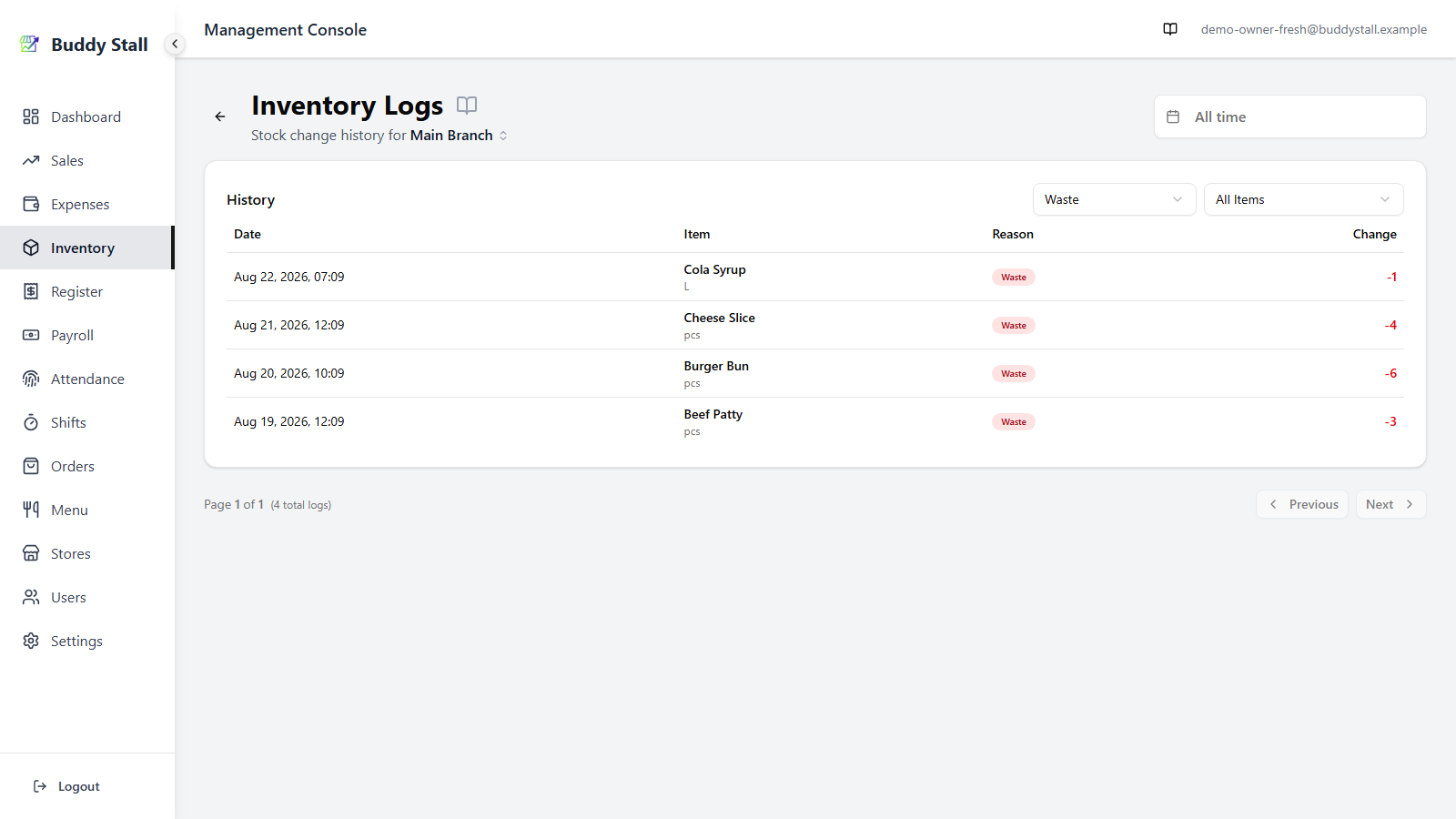Click the Shifts timer icon

31,422
